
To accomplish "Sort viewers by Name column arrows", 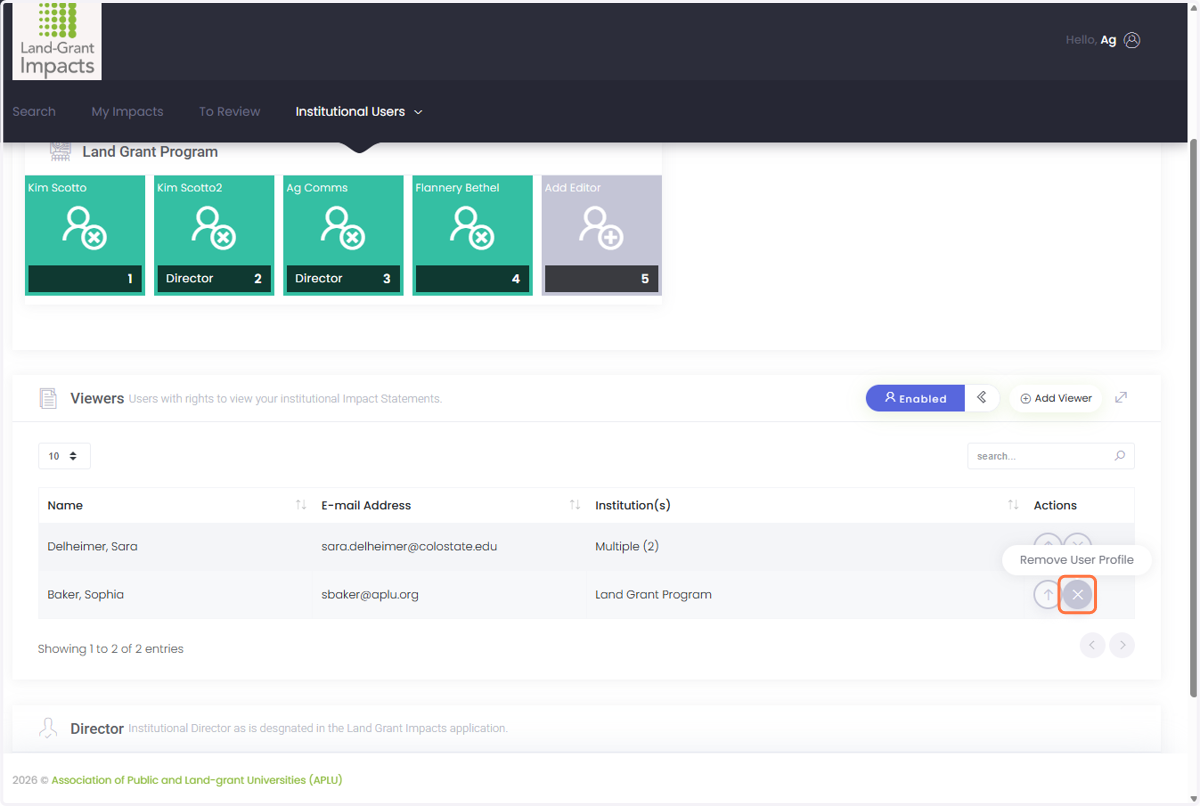I will (300, 505).
